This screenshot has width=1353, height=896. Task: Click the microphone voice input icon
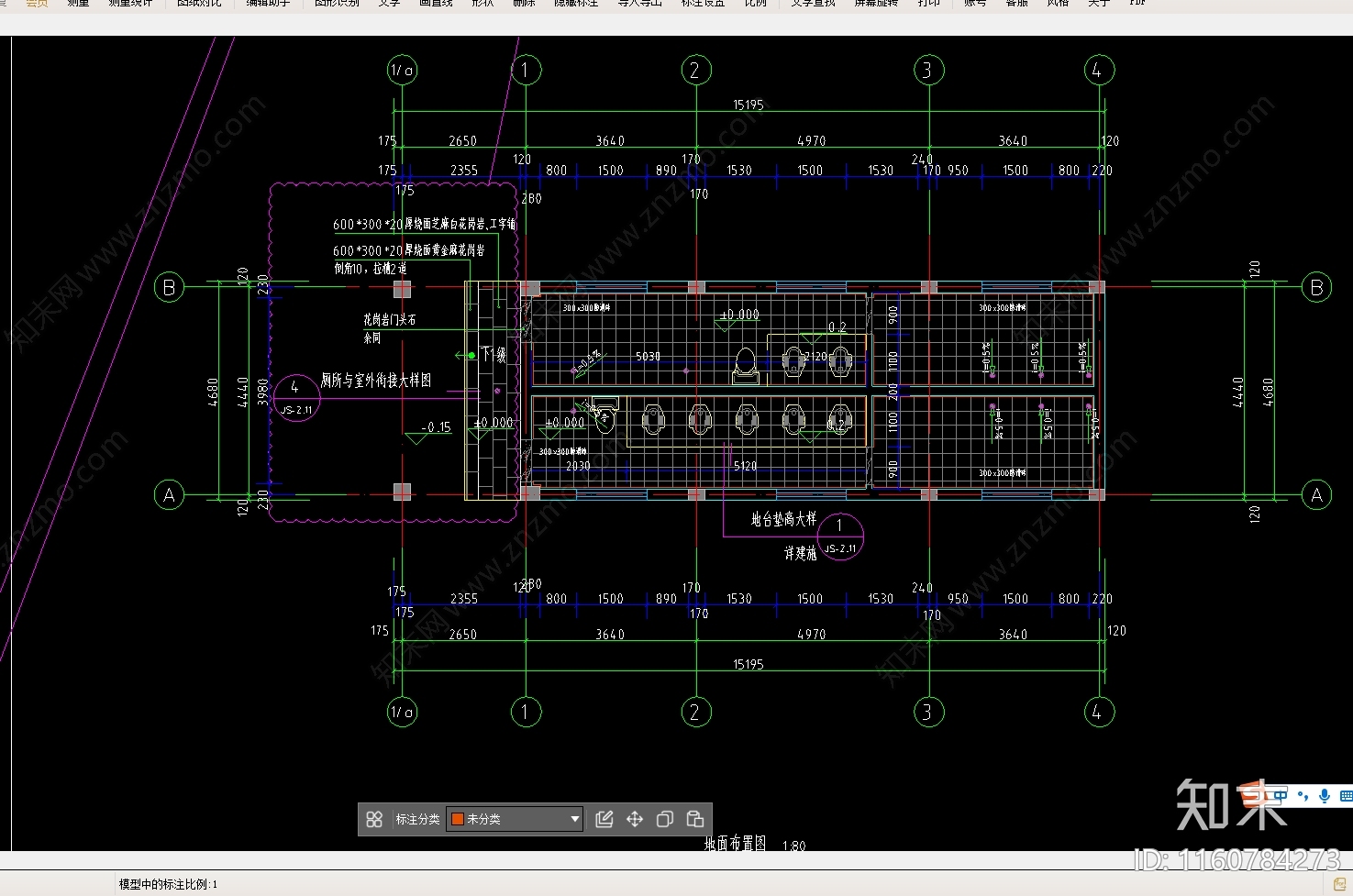pyautogui.click(x=1325, y=796)
